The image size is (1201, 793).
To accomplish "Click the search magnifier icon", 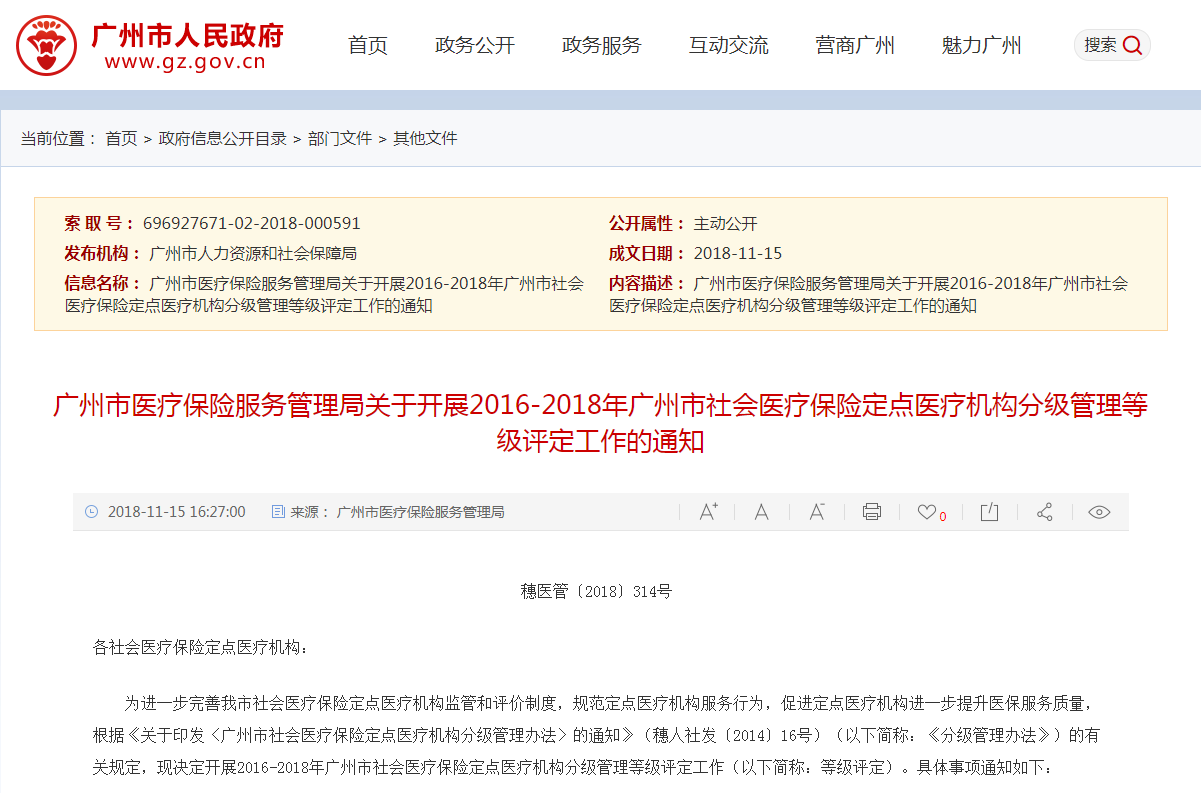I will pyautogui.click(x=1131, y=45).
